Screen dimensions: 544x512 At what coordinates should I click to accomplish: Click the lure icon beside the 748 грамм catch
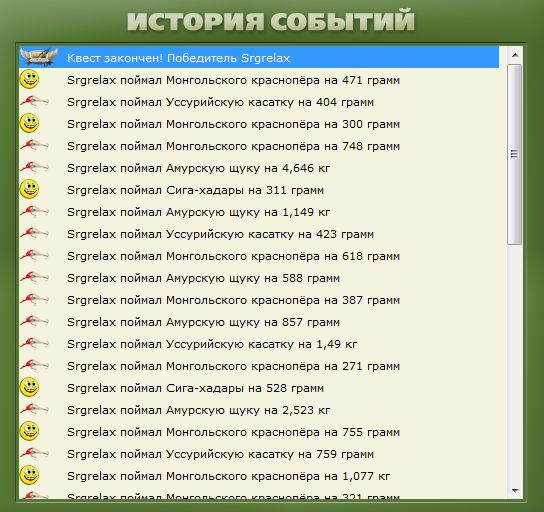tap(34, 145)
